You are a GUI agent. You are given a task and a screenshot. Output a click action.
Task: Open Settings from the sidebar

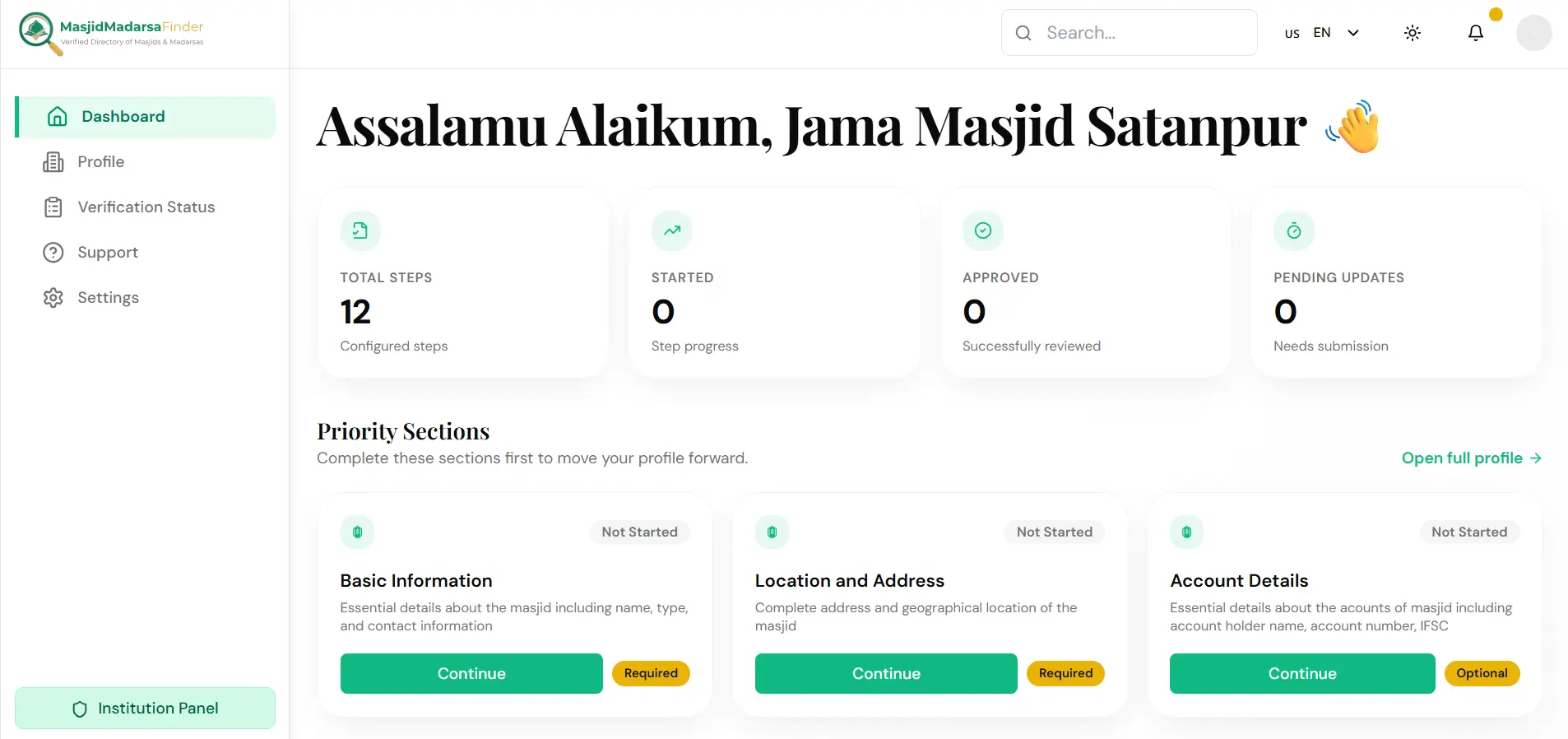coord(146,298)
